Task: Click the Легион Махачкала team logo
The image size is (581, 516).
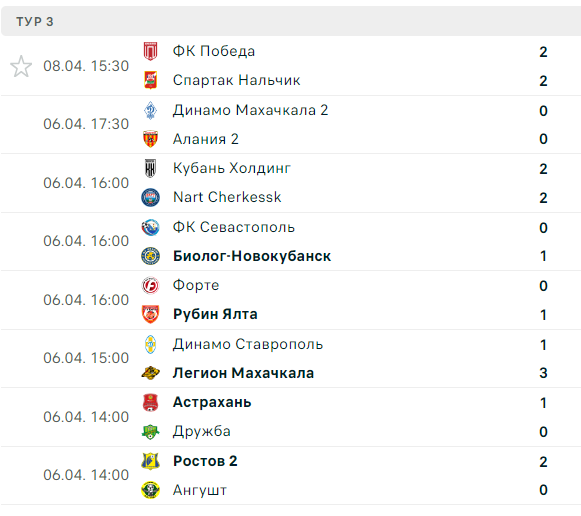Action: (150, 373)
